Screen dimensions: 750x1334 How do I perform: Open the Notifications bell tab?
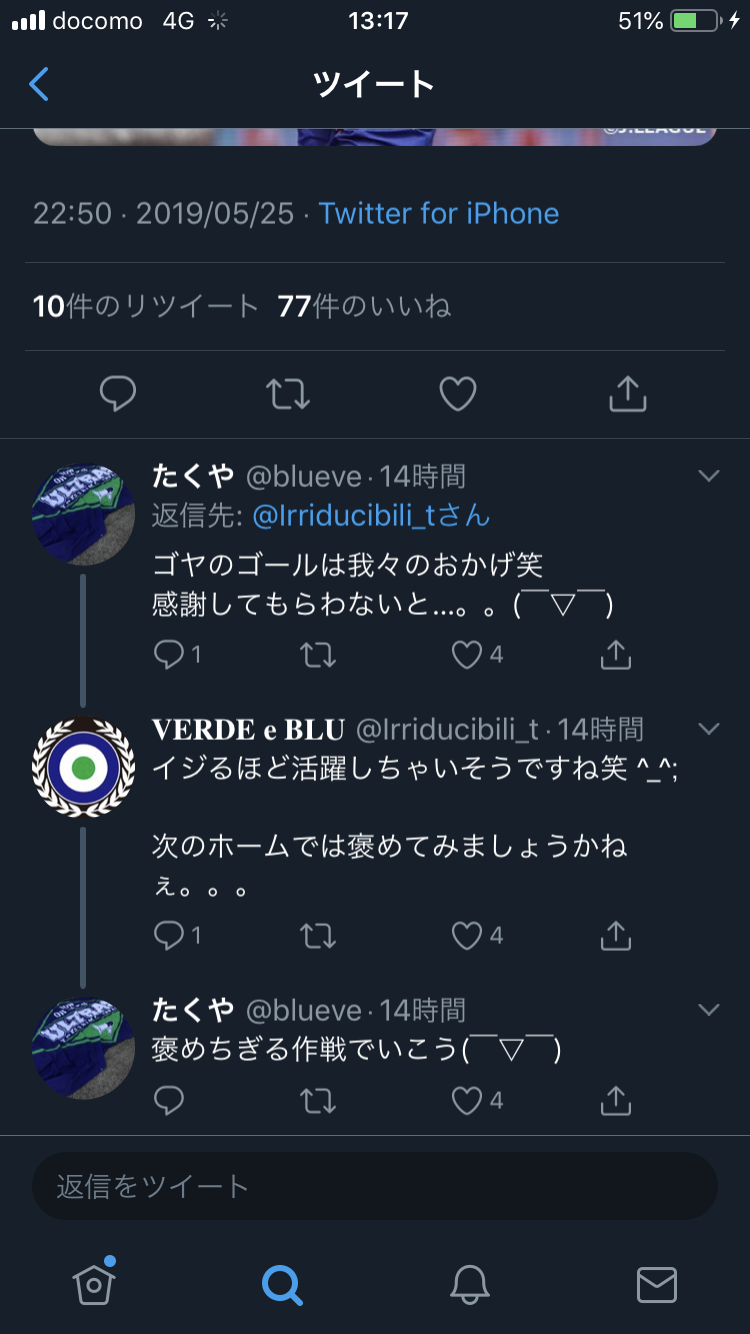(x=469, y=1284)
